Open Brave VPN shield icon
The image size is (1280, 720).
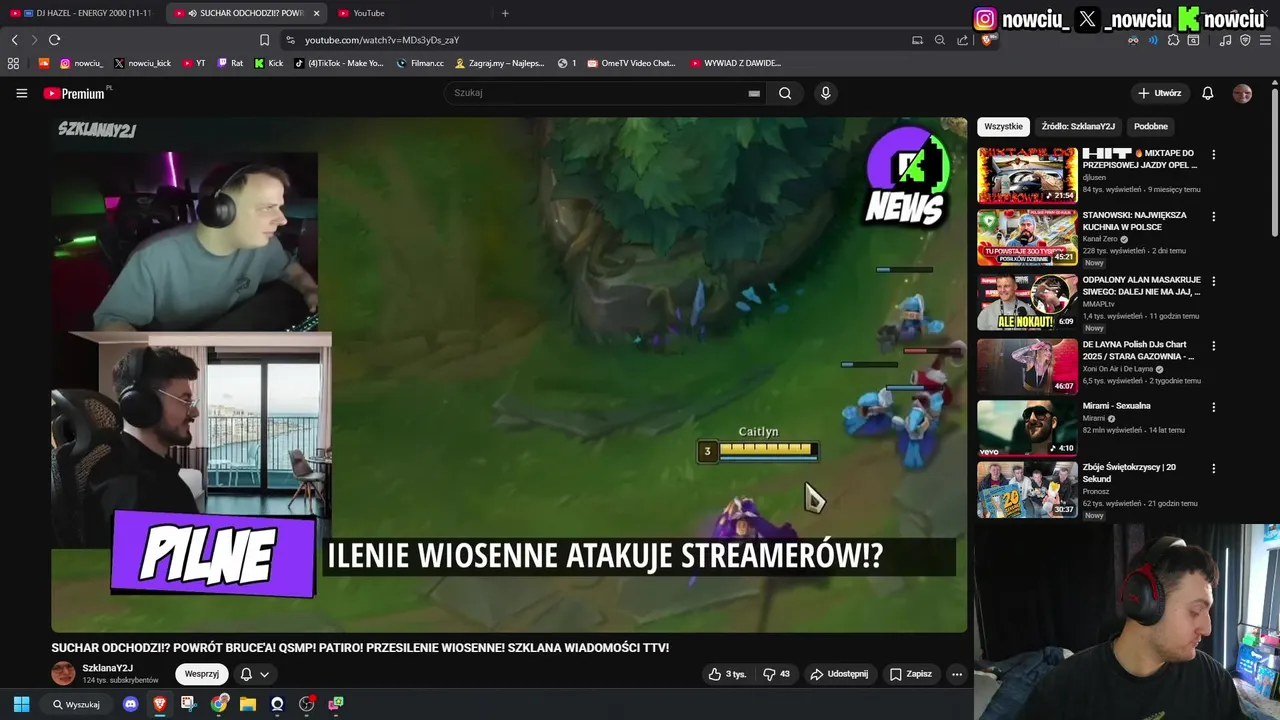point(1245,40)
